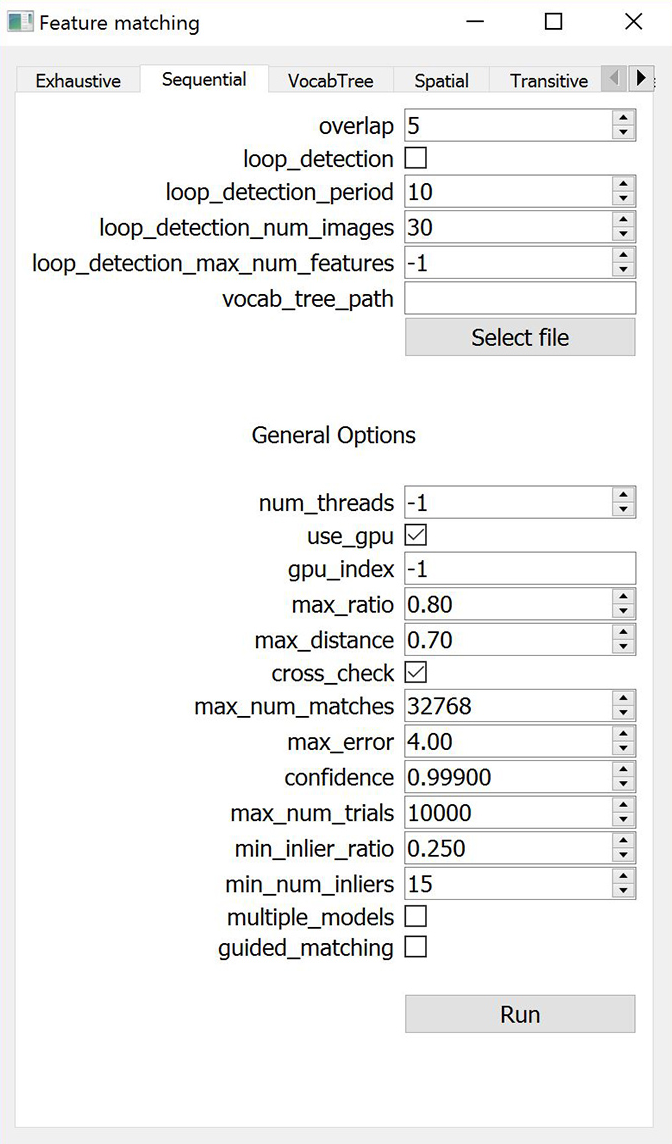
Task: Decrease the loop_detection_period value
Action: pos(624,199)
